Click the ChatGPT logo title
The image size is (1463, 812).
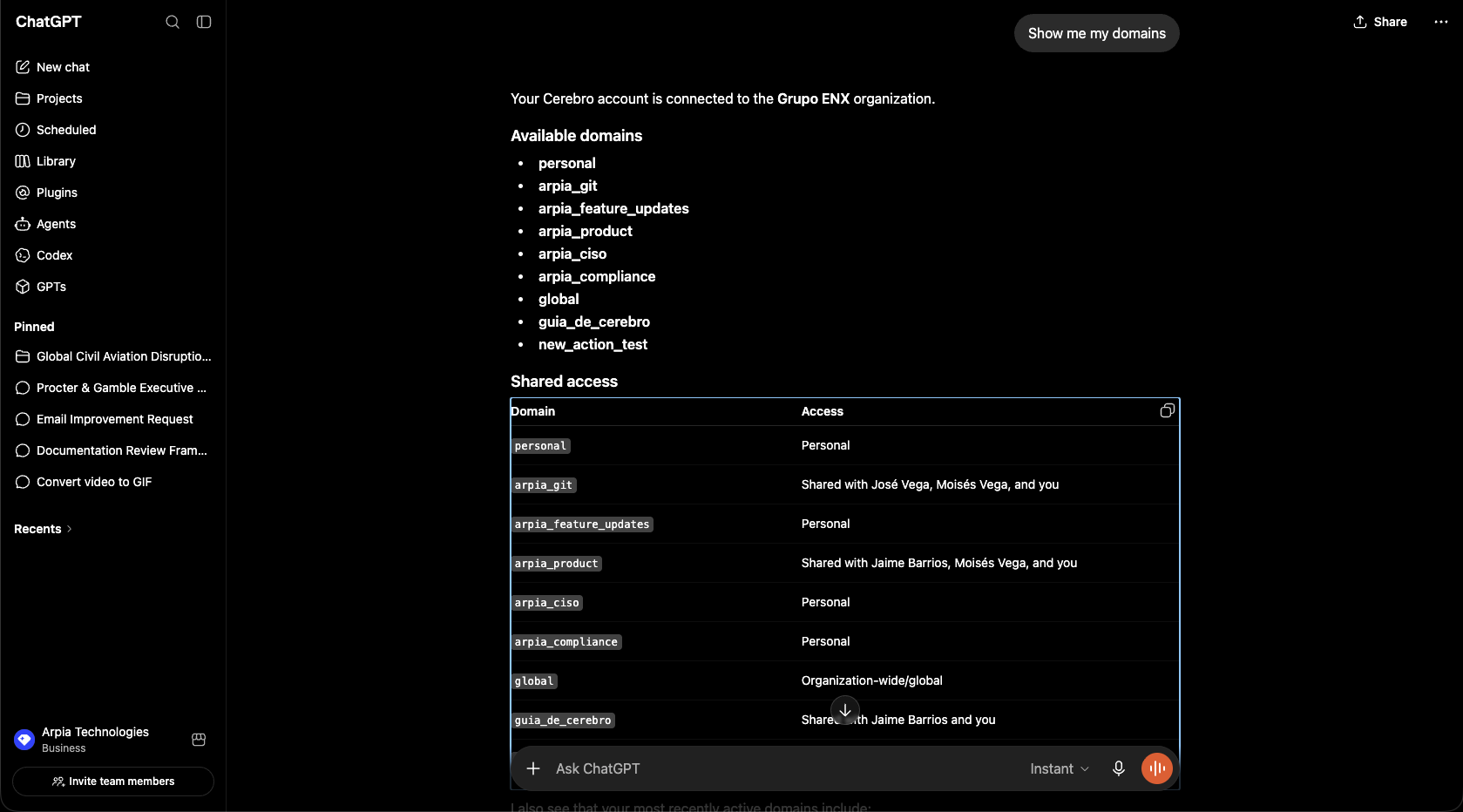[x=48, y=22]
